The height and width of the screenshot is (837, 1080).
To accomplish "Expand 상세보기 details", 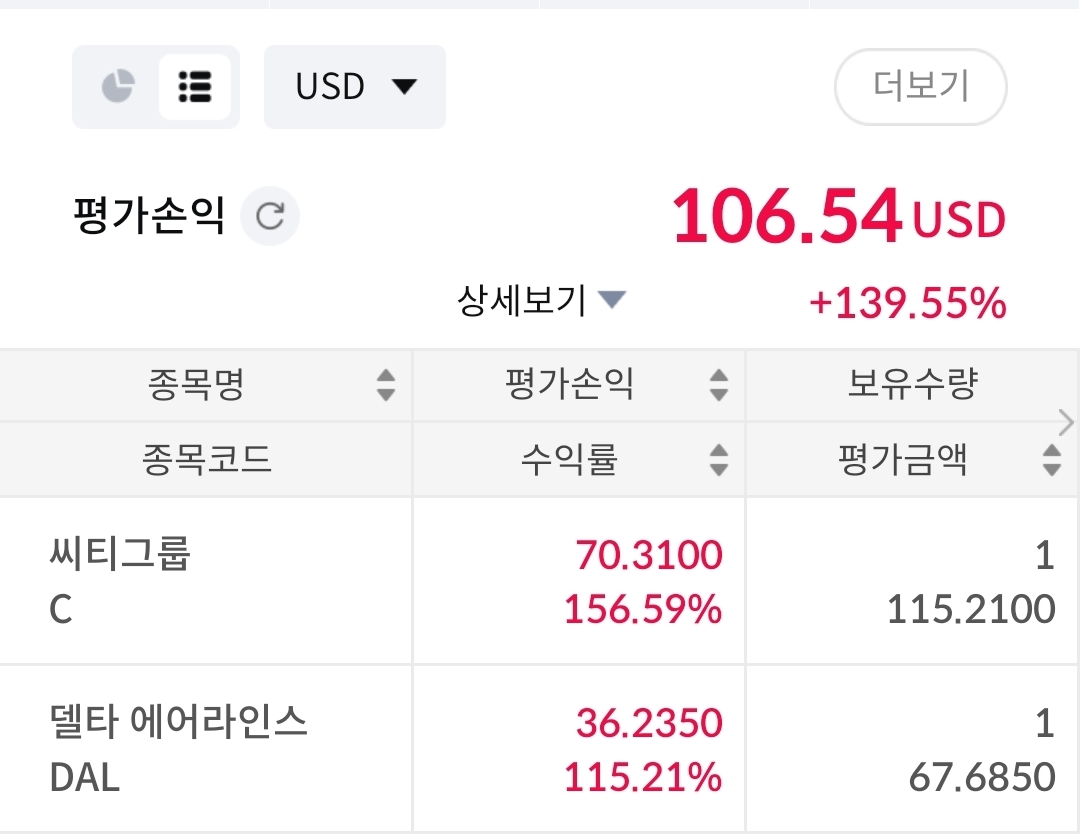I will point(541,300).
